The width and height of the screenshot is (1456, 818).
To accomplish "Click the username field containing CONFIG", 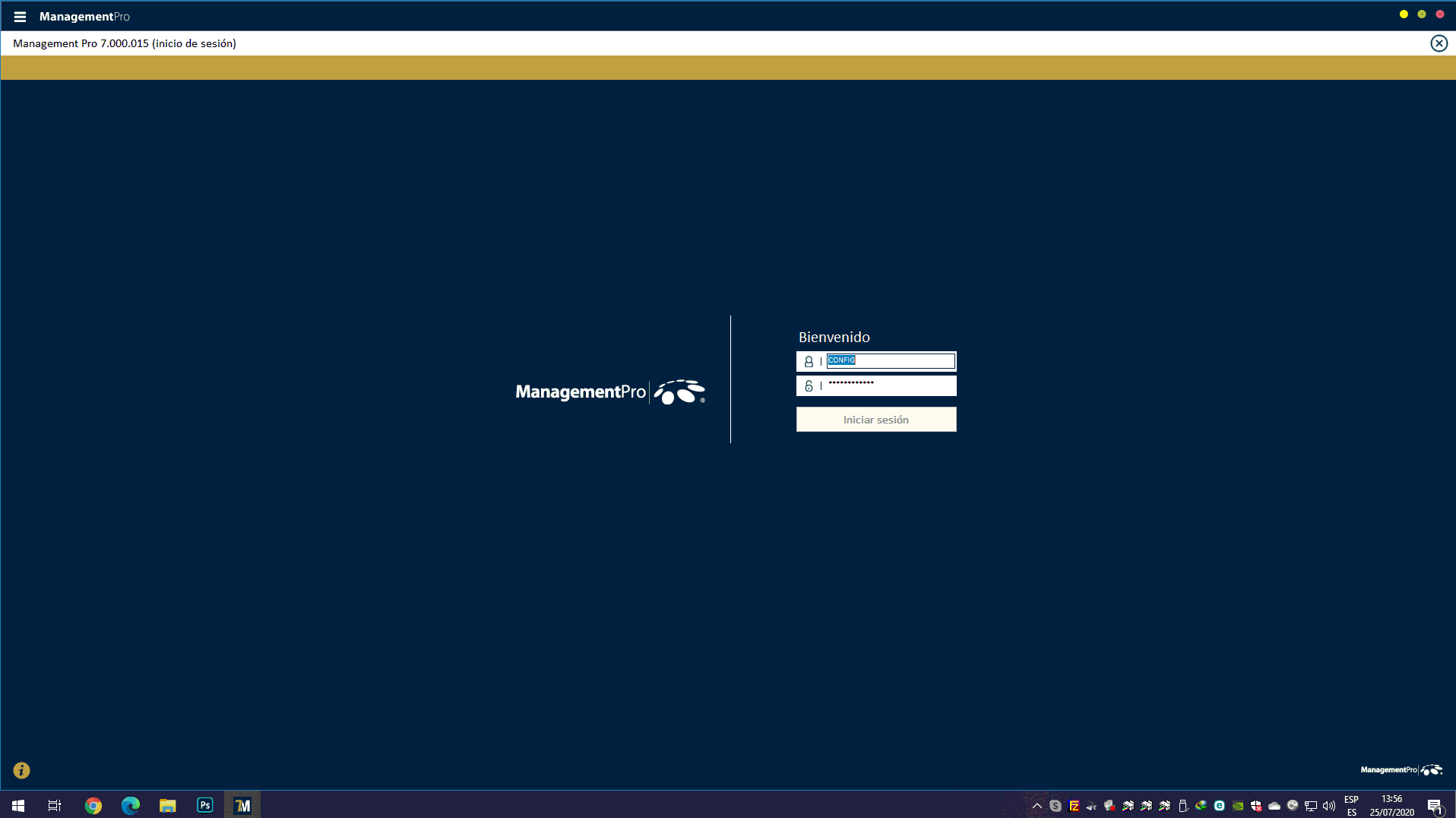I will click(x=890, y=361).
